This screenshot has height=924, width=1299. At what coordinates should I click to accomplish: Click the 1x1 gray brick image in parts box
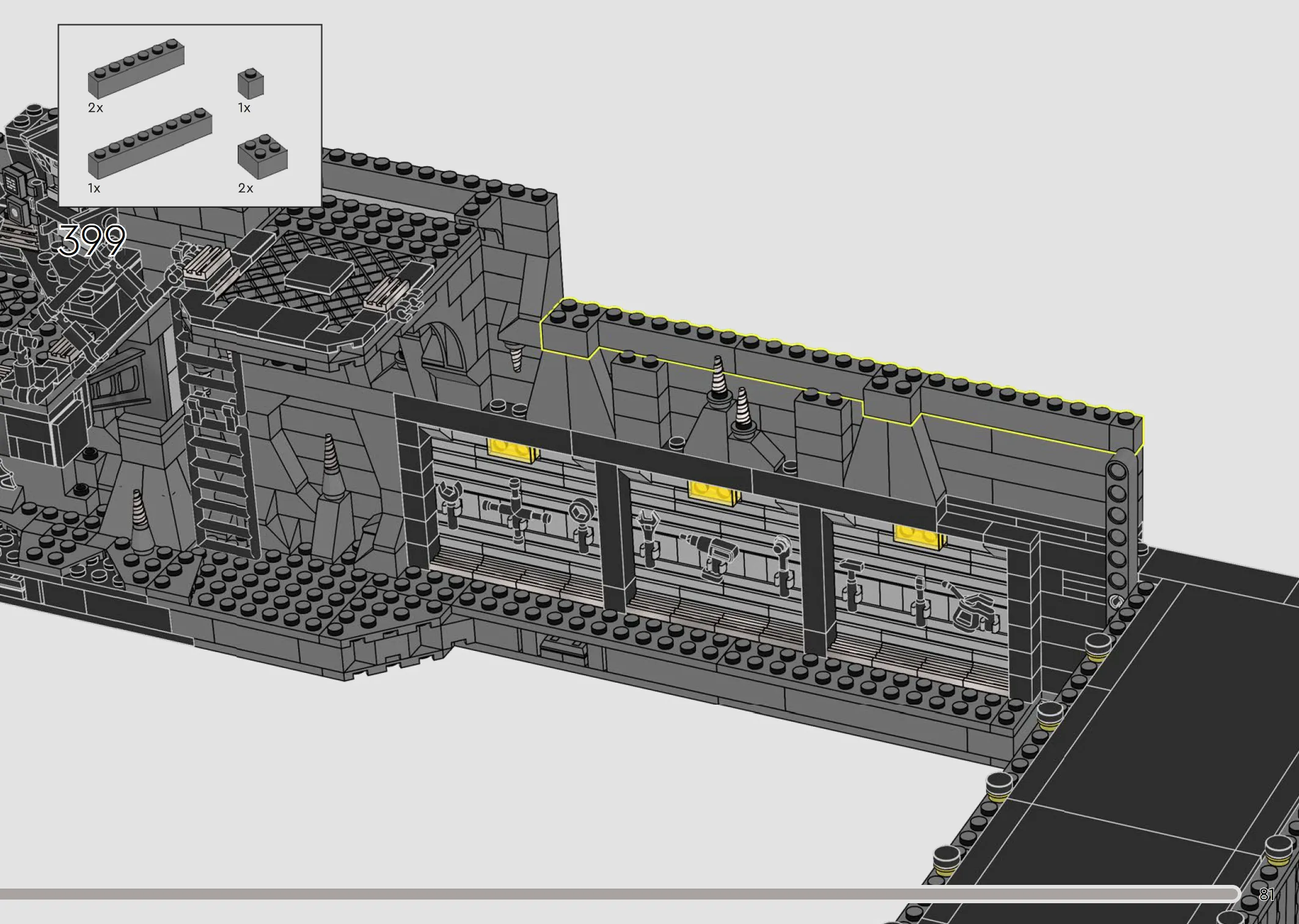click(251, 83)
